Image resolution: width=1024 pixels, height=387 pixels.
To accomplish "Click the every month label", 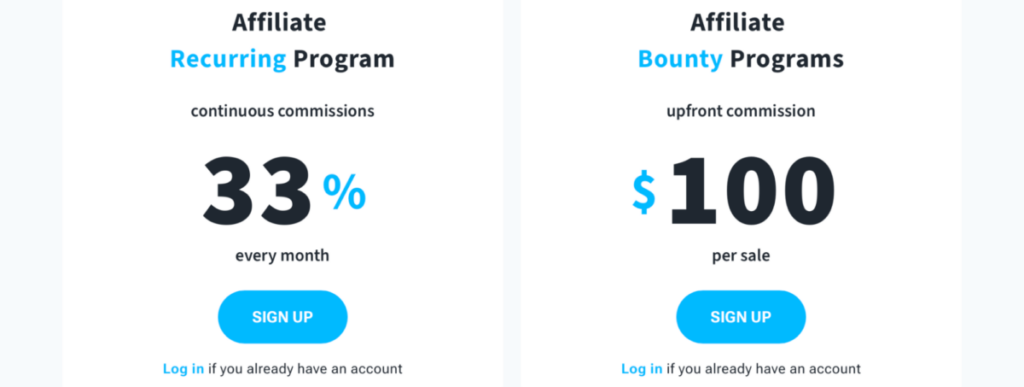I will 282,256.
